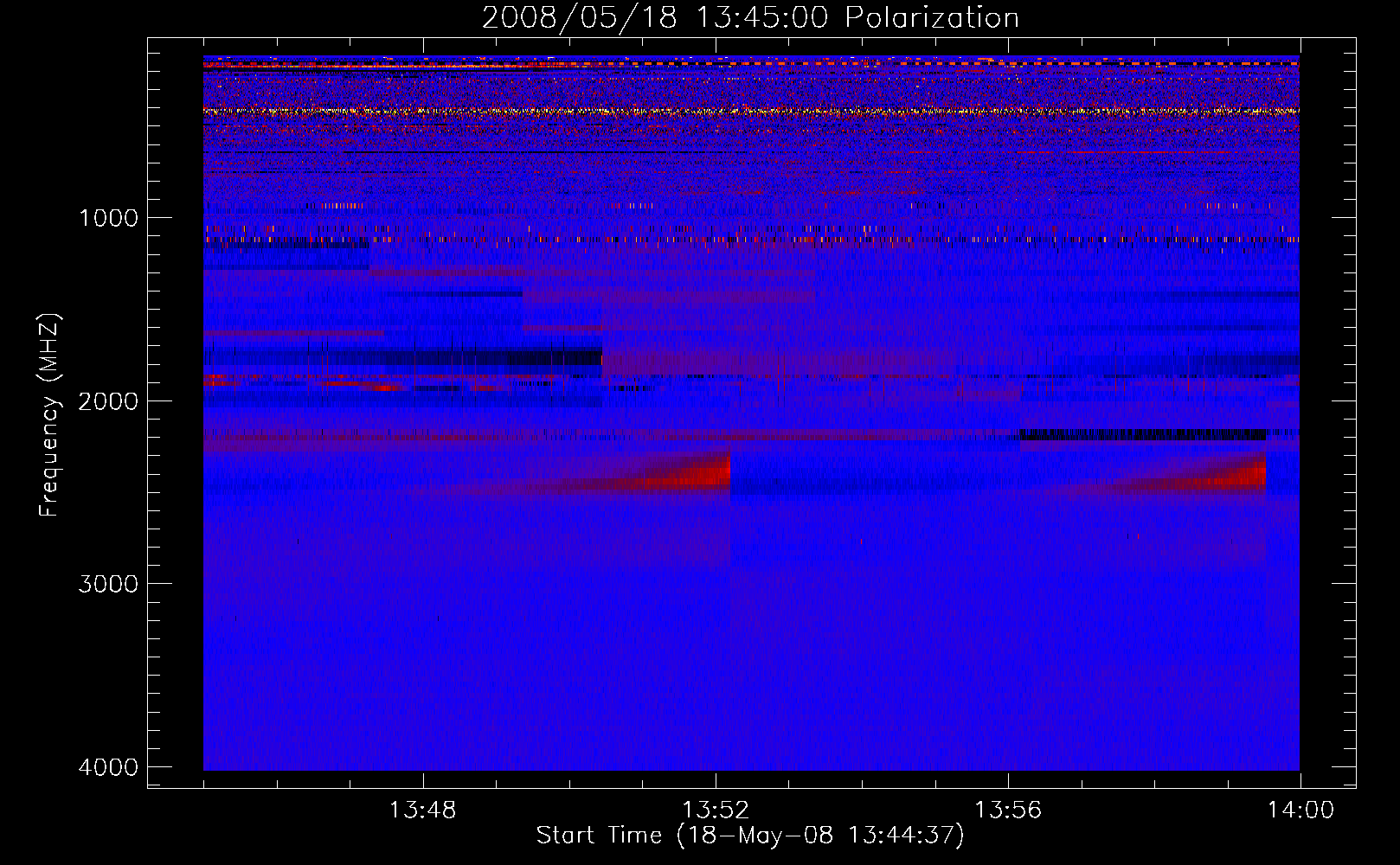Click the 3000 frequency axis label
Image resolution: width=1400 pixels, height=865 pixels.
(108, 584)
